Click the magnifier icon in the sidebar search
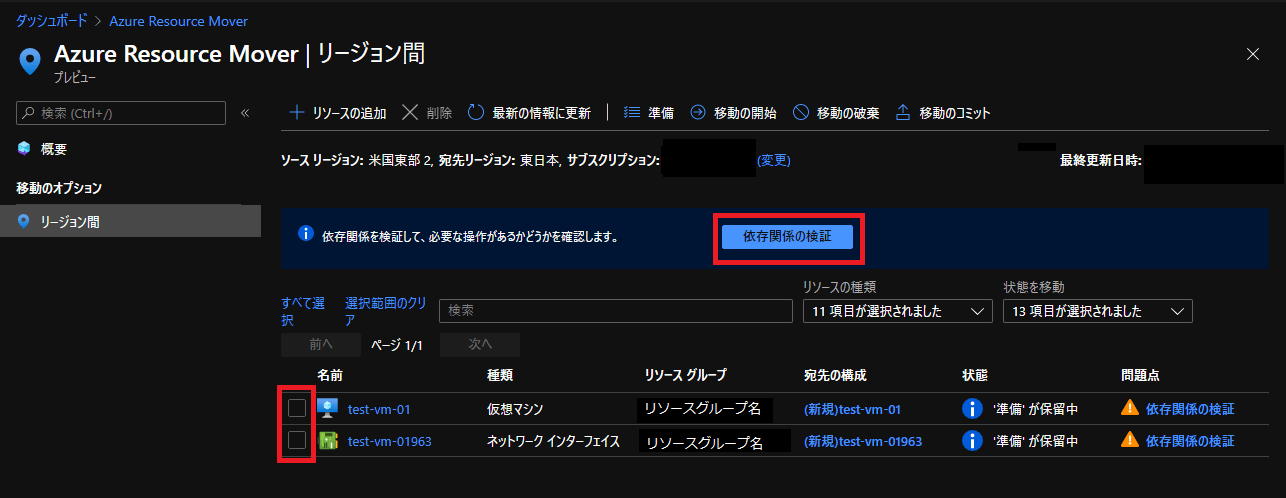The width and height of the screenshot is (1286, 498). pos(29,113)
